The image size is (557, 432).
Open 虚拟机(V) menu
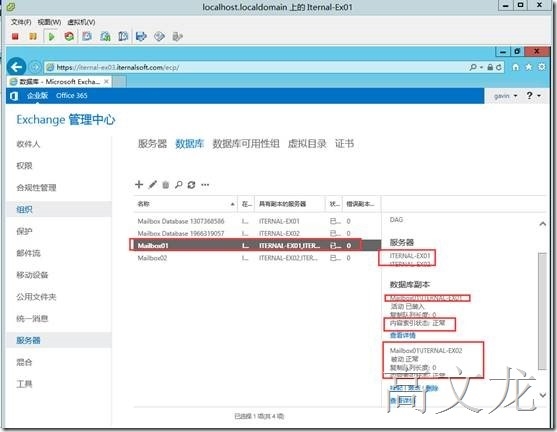pos(81,22)
